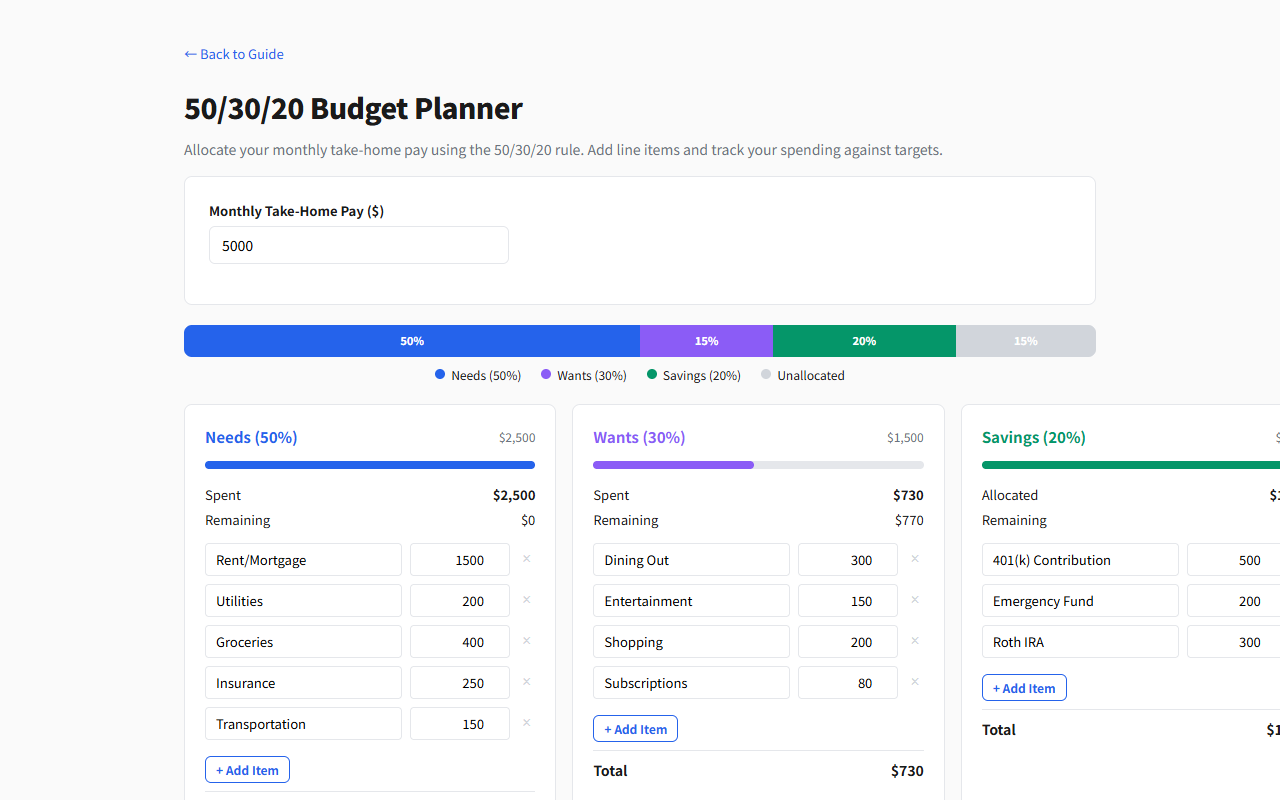Image resolution: width=1280 pixels, height=800 pixels.
Task: Select the Unallocated legend marker
Action: click(766, 374)
